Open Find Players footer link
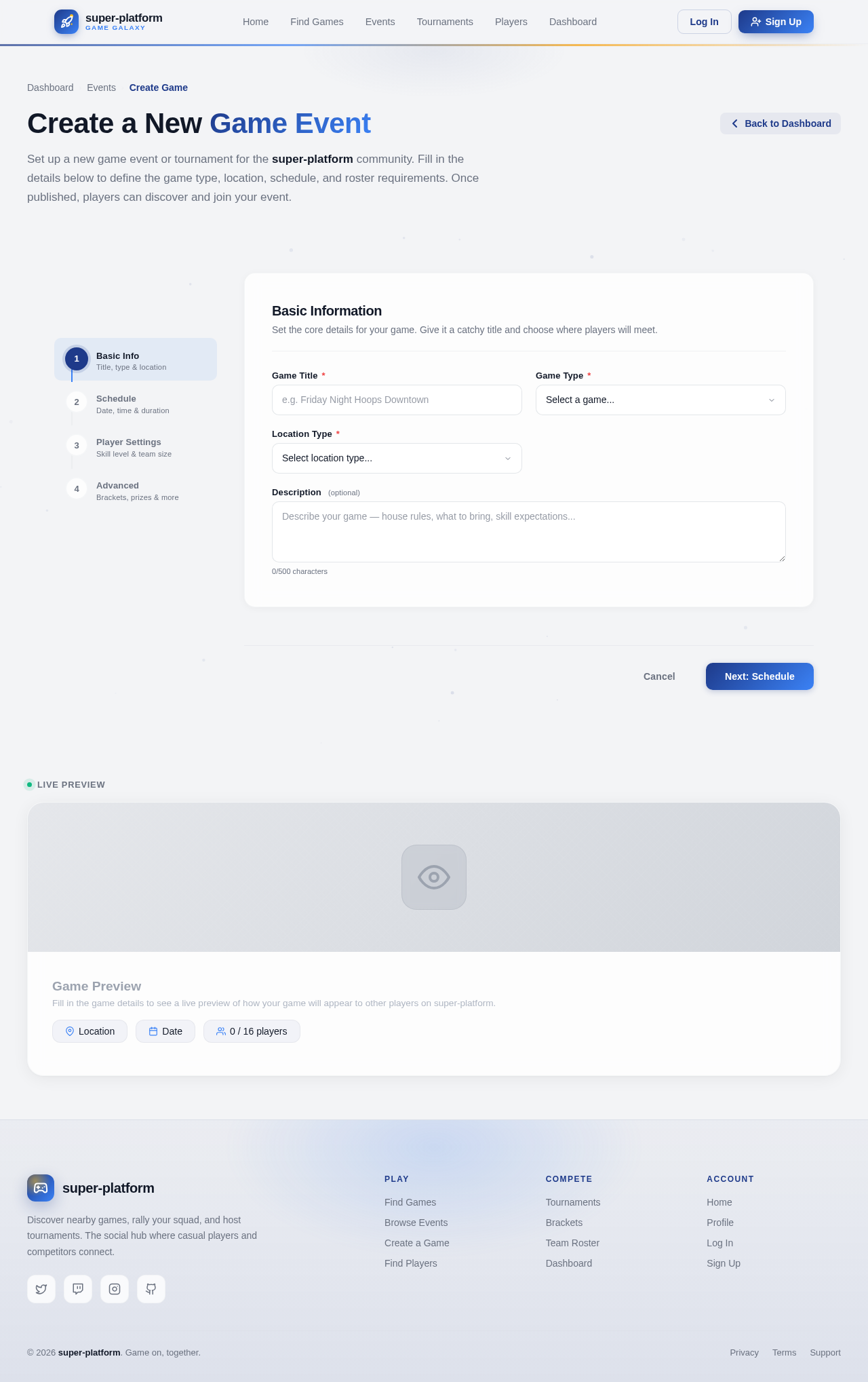This screenshot has height=1382, width=868. click(x=411, y=1263)
